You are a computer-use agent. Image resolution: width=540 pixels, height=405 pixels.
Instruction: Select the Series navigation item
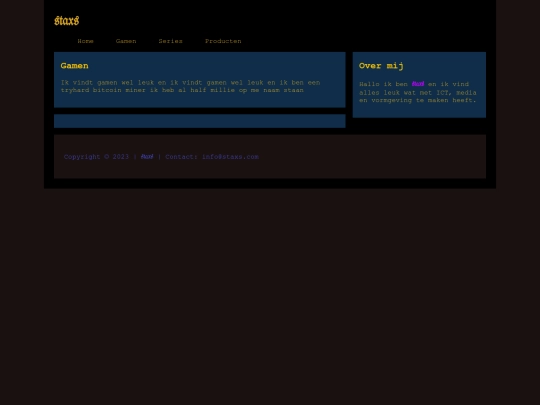pos(170,41)
